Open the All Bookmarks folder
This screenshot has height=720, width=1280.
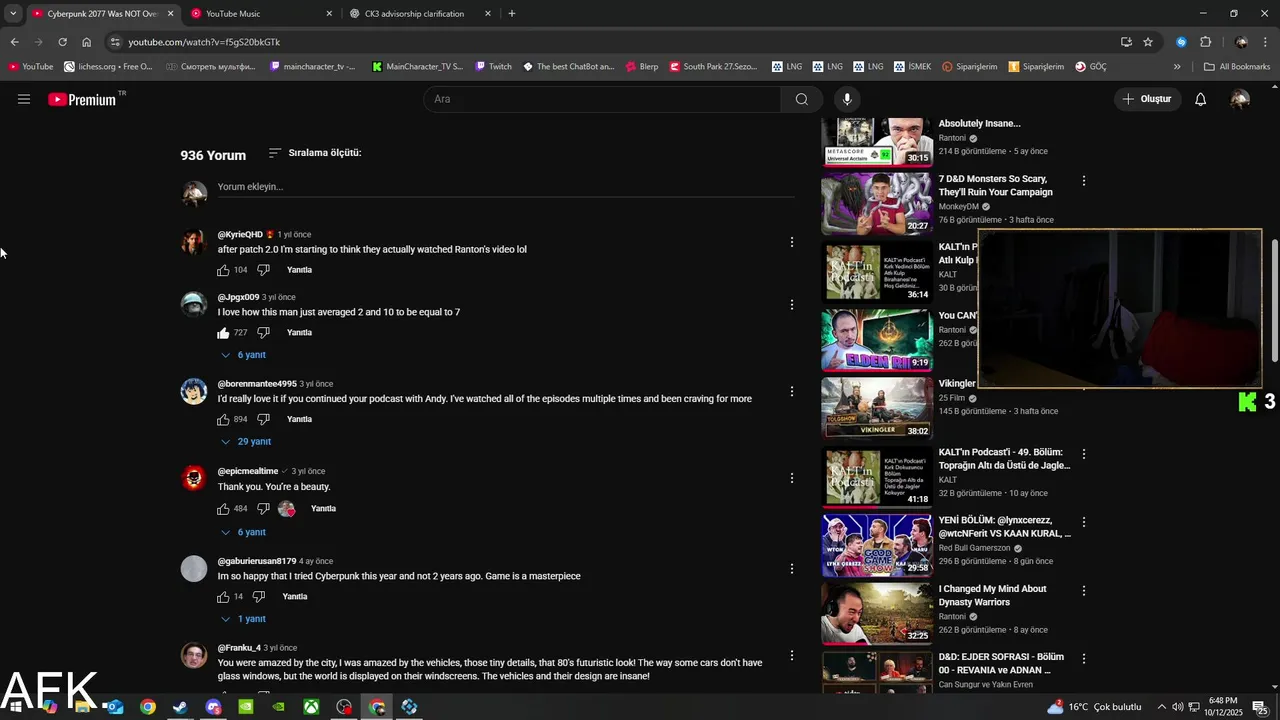coord(1237,67)
